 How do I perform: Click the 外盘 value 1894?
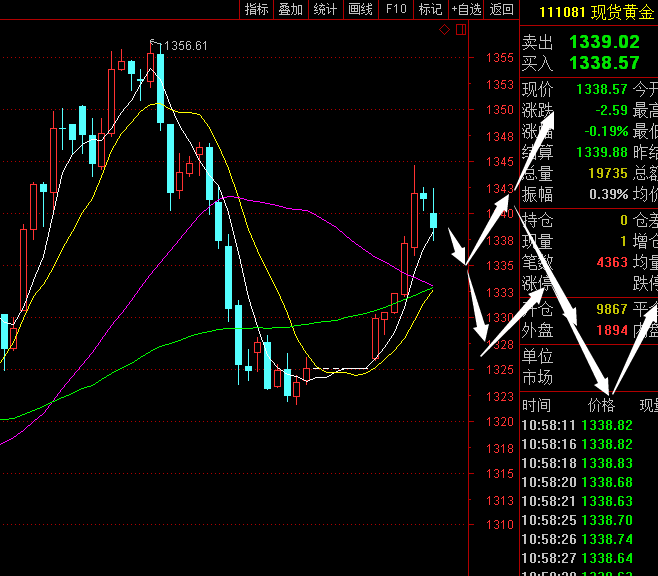pos(612,330)
